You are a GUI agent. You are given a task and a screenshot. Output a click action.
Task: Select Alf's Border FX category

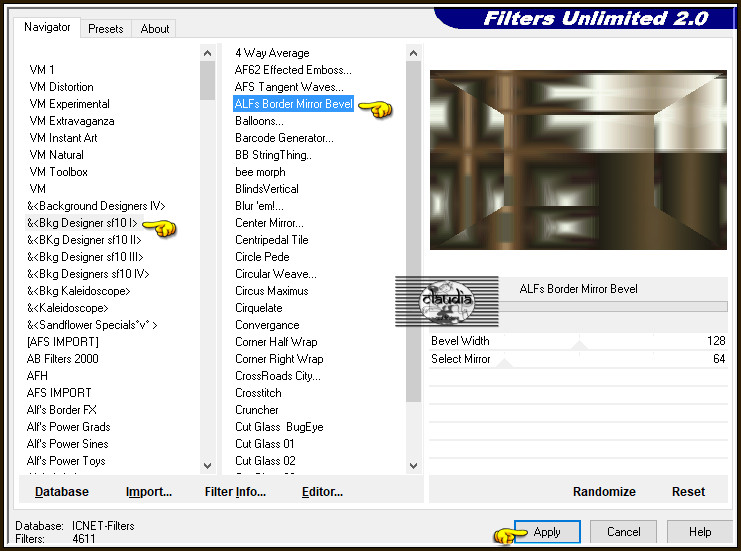coord(61,410)
